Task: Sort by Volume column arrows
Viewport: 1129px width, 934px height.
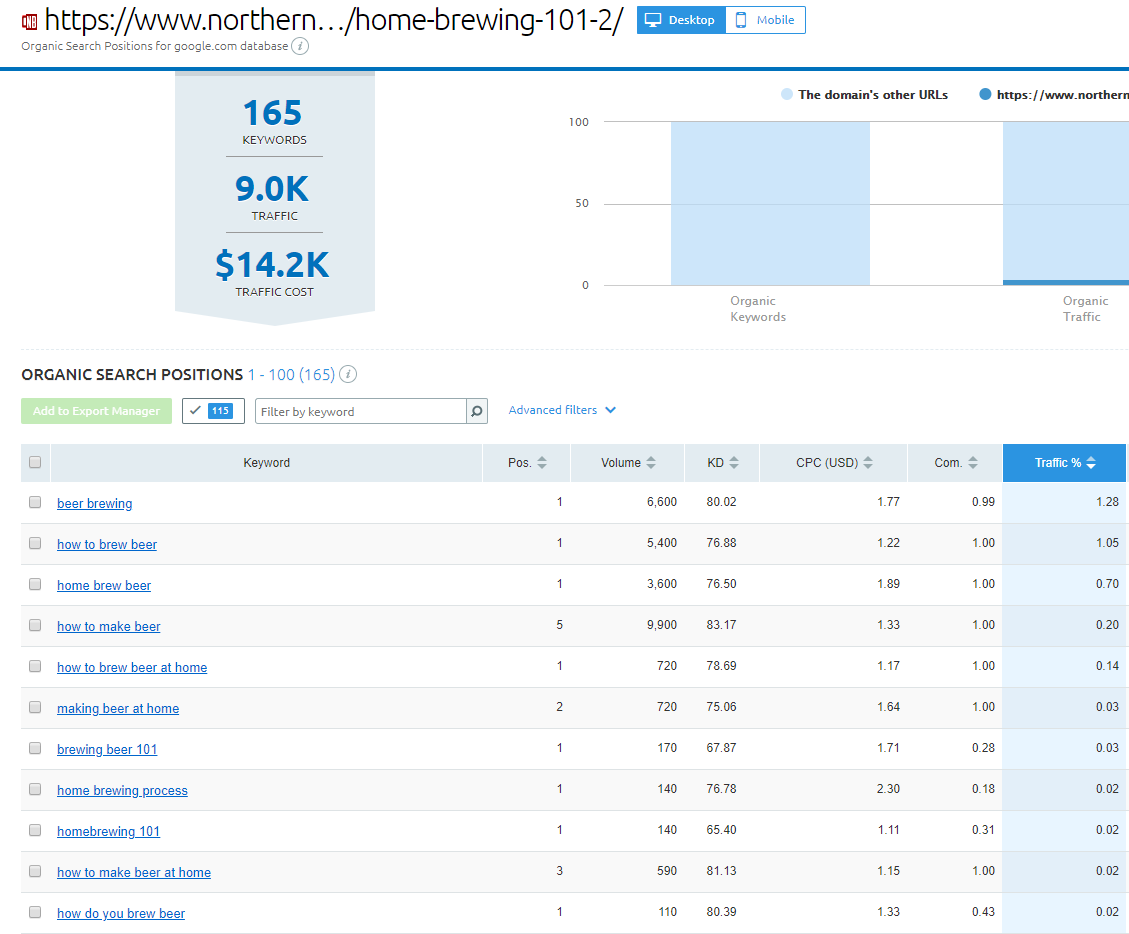Action: [x=651, y=463]
